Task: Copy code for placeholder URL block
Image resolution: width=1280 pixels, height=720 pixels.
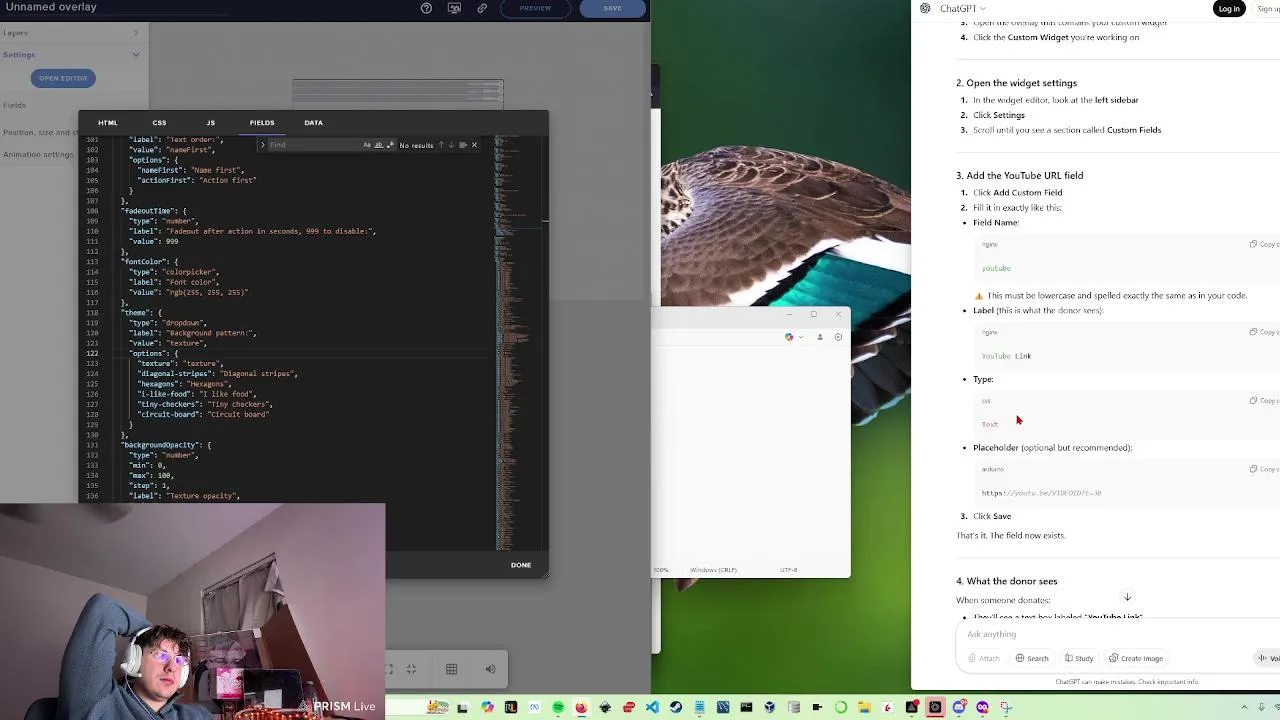Action: 1264,469
